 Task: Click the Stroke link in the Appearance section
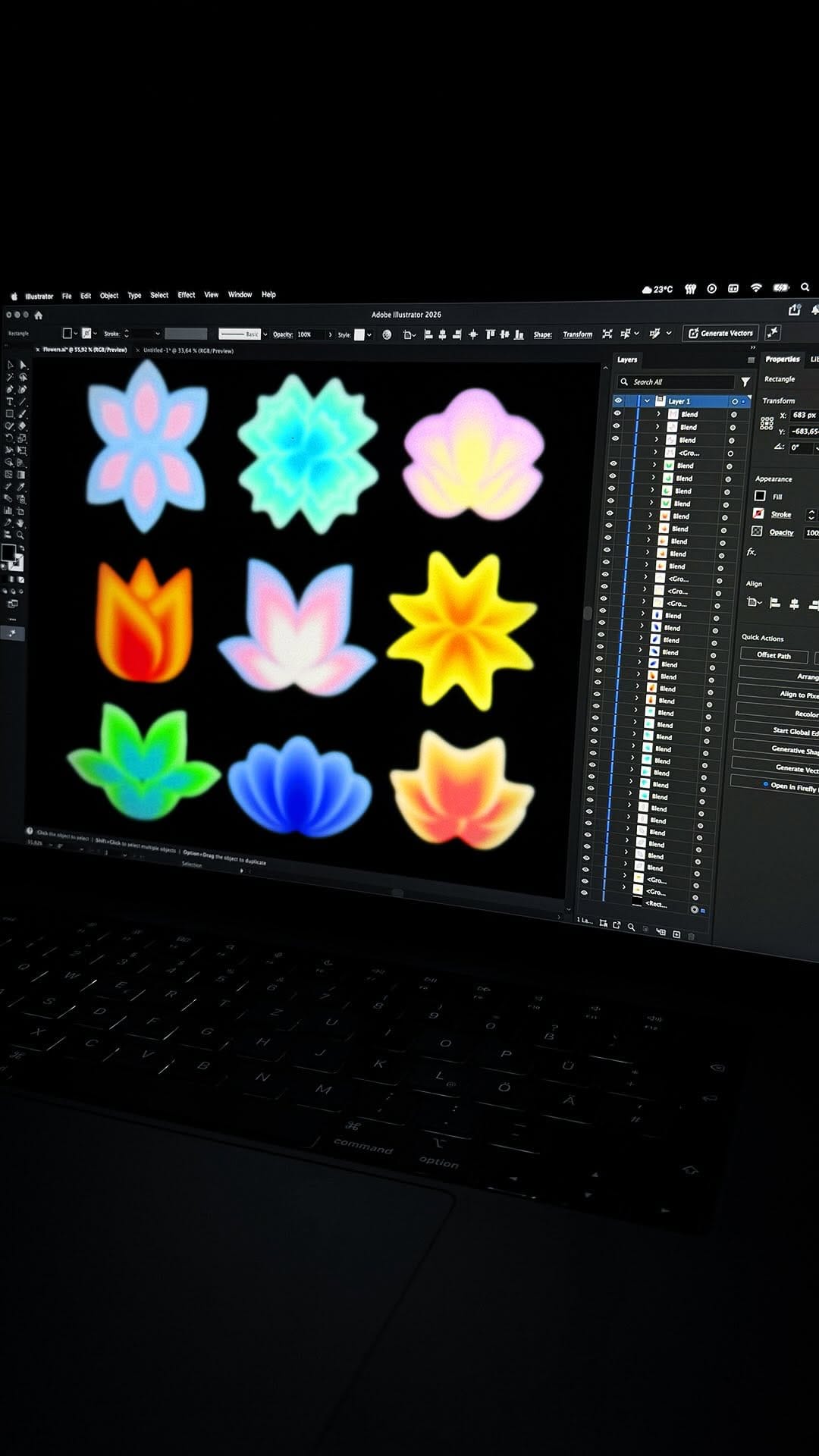(781, 514)
